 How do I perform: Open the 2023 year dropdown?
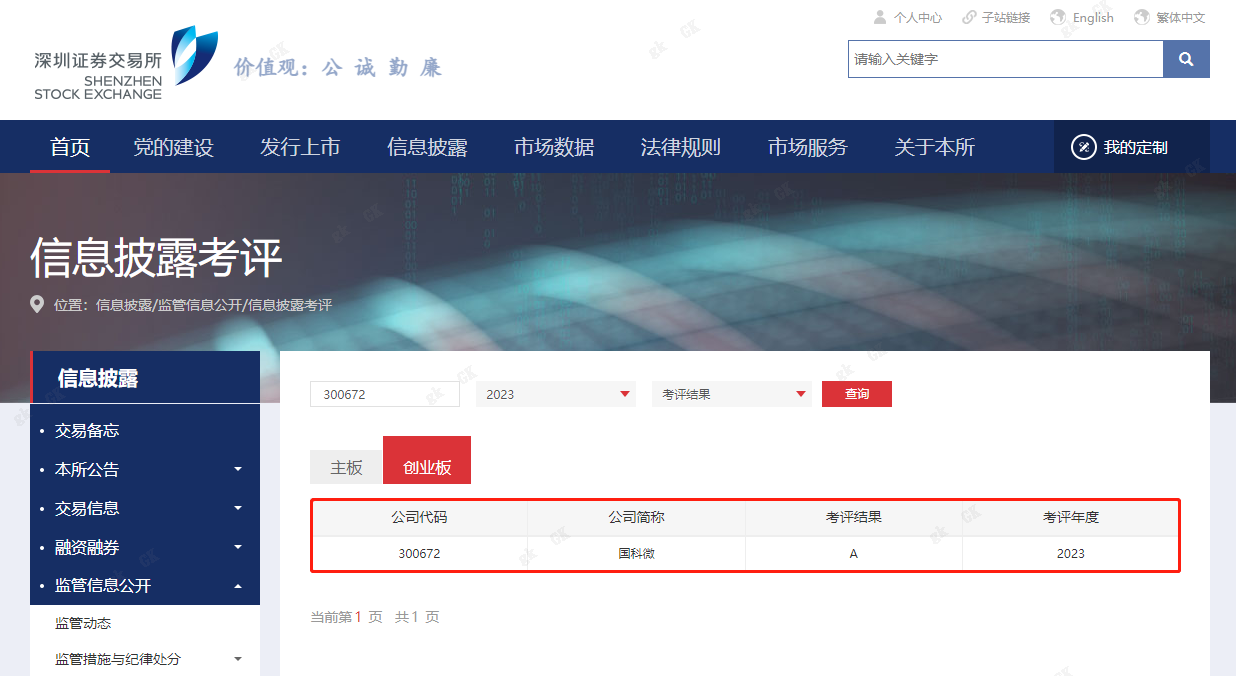(555, 394)
